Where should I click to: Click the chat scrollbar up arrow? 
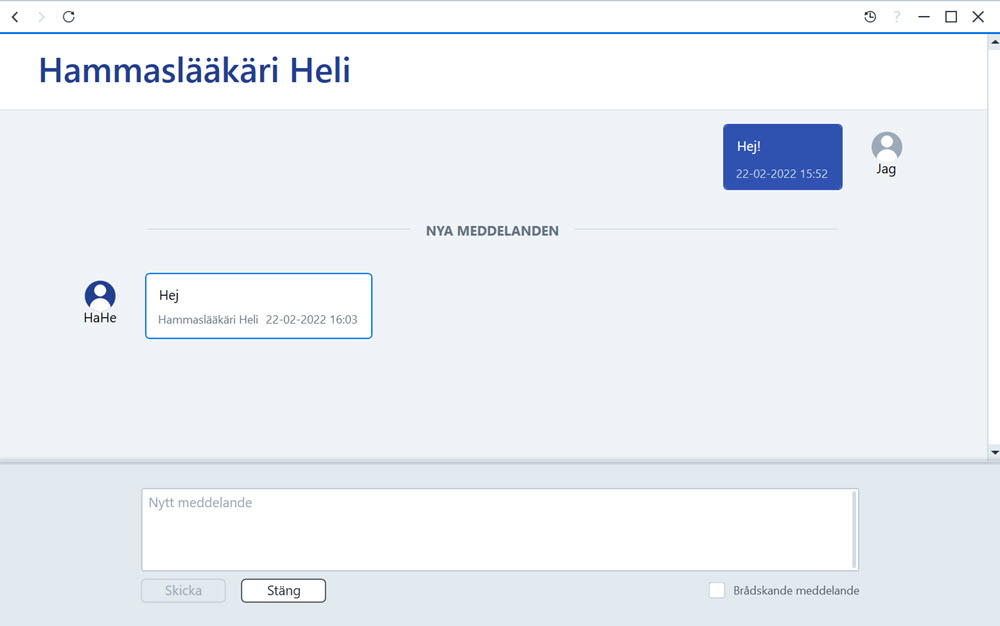point(994,43)
